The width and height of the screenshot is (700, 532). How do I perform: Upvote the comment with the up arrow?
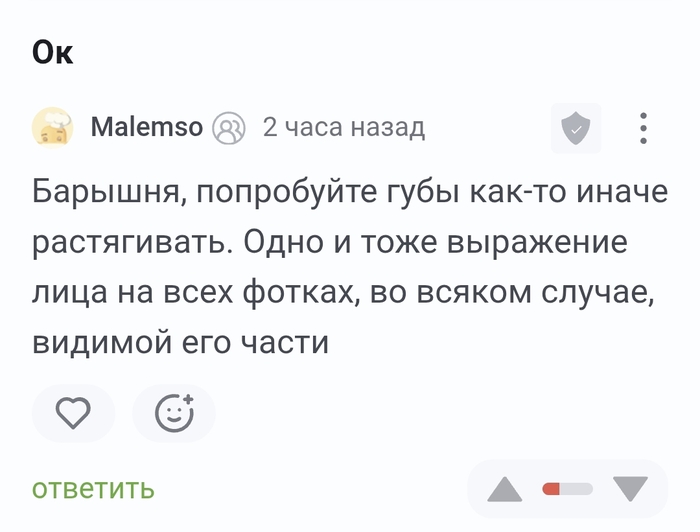pyautogui.click(x=505, y=489)
